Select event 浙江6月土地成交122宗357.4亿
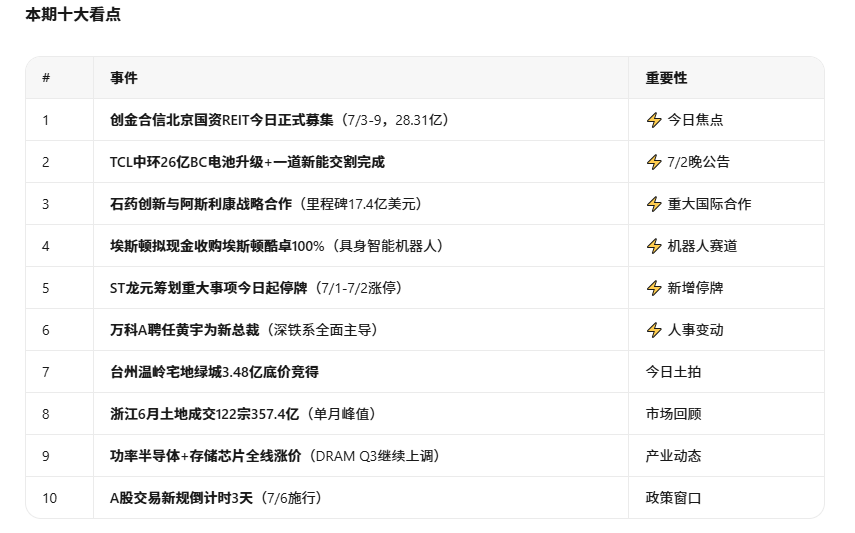The width and height of the screenshot is (855, 533). pos(204,414)
